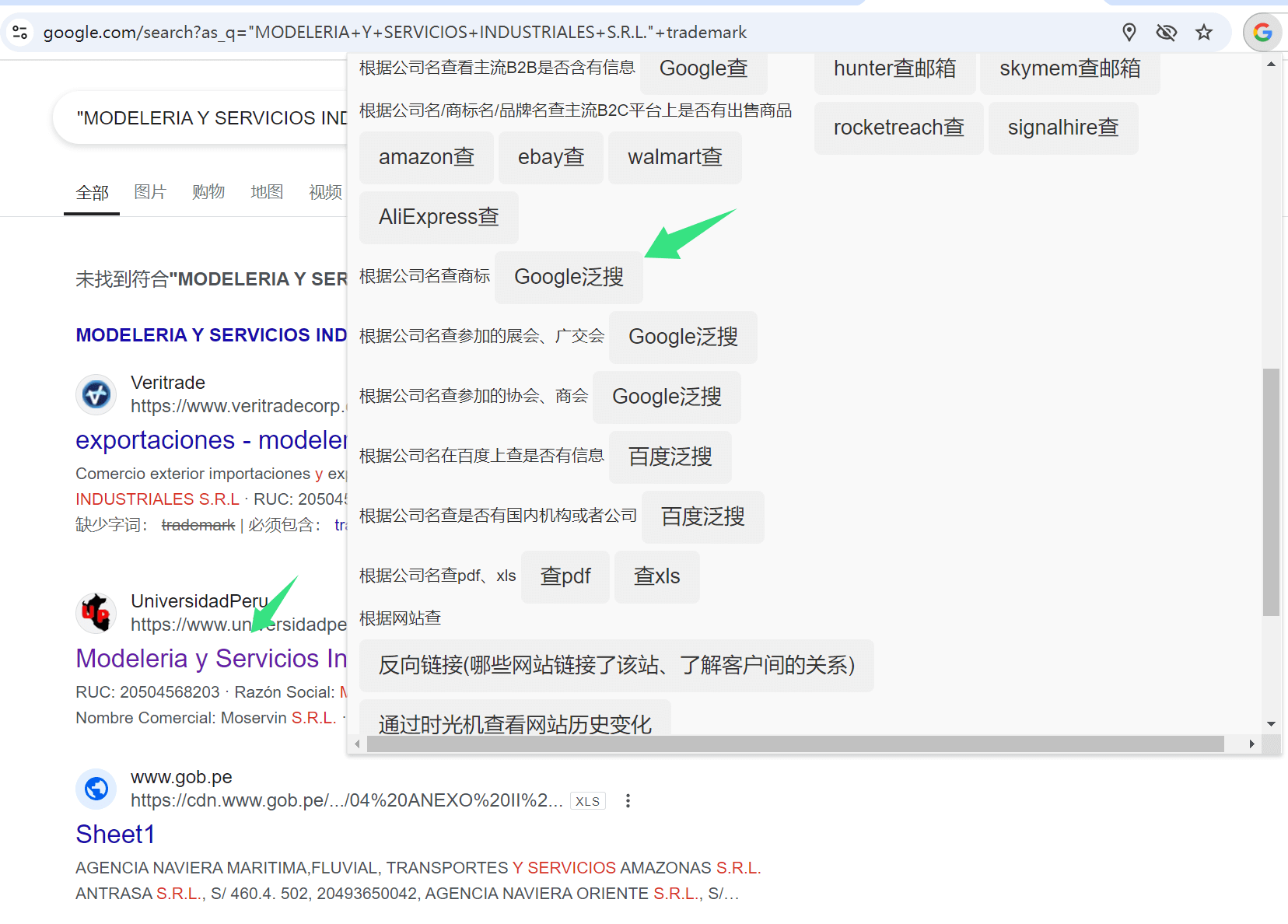
Task: Click the Veritrade site name text
Action: (168, 383)
